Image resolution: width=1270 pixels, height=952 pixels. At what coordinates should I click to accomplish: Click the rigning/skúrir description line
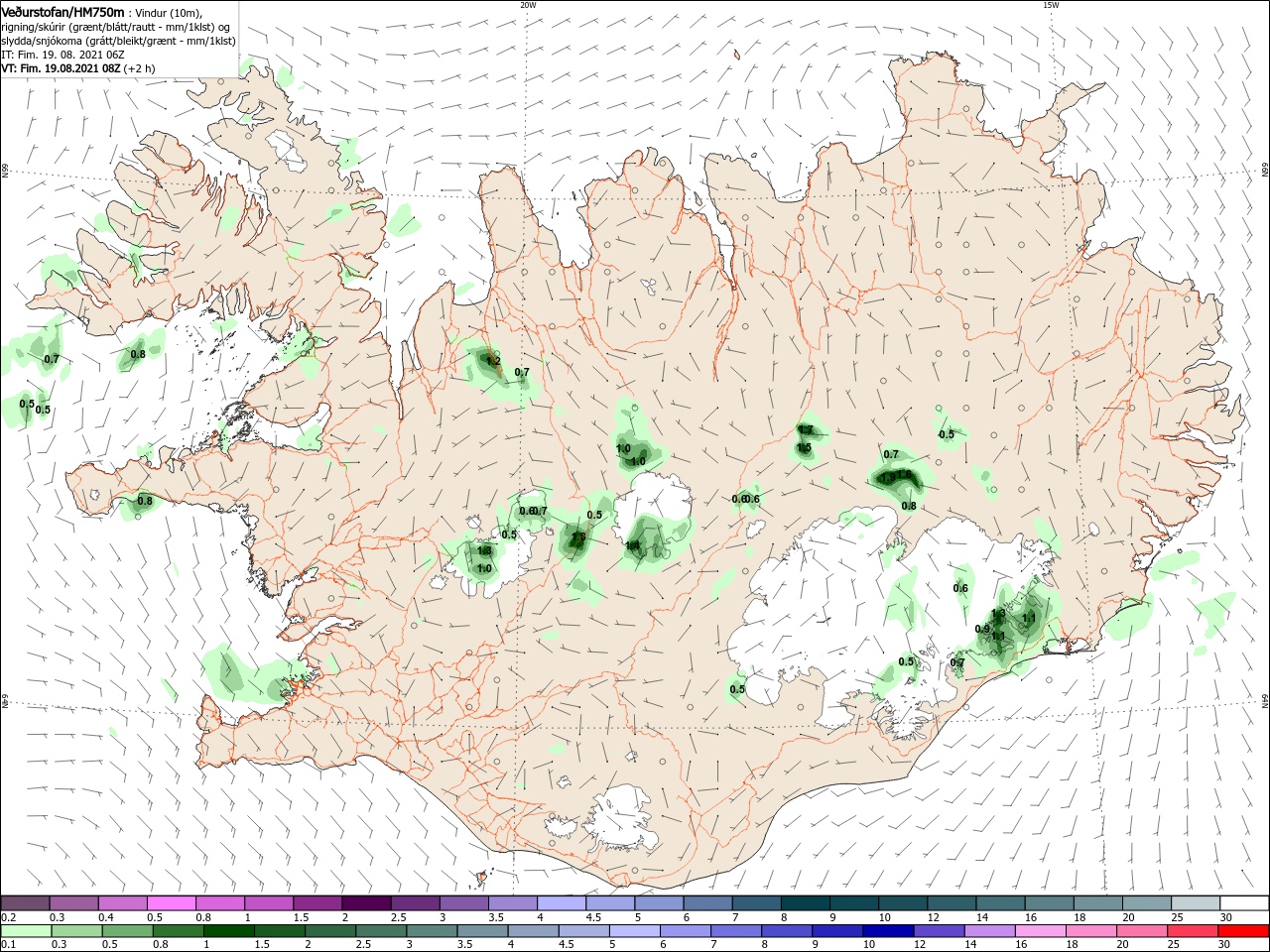[x=115, y=27]
